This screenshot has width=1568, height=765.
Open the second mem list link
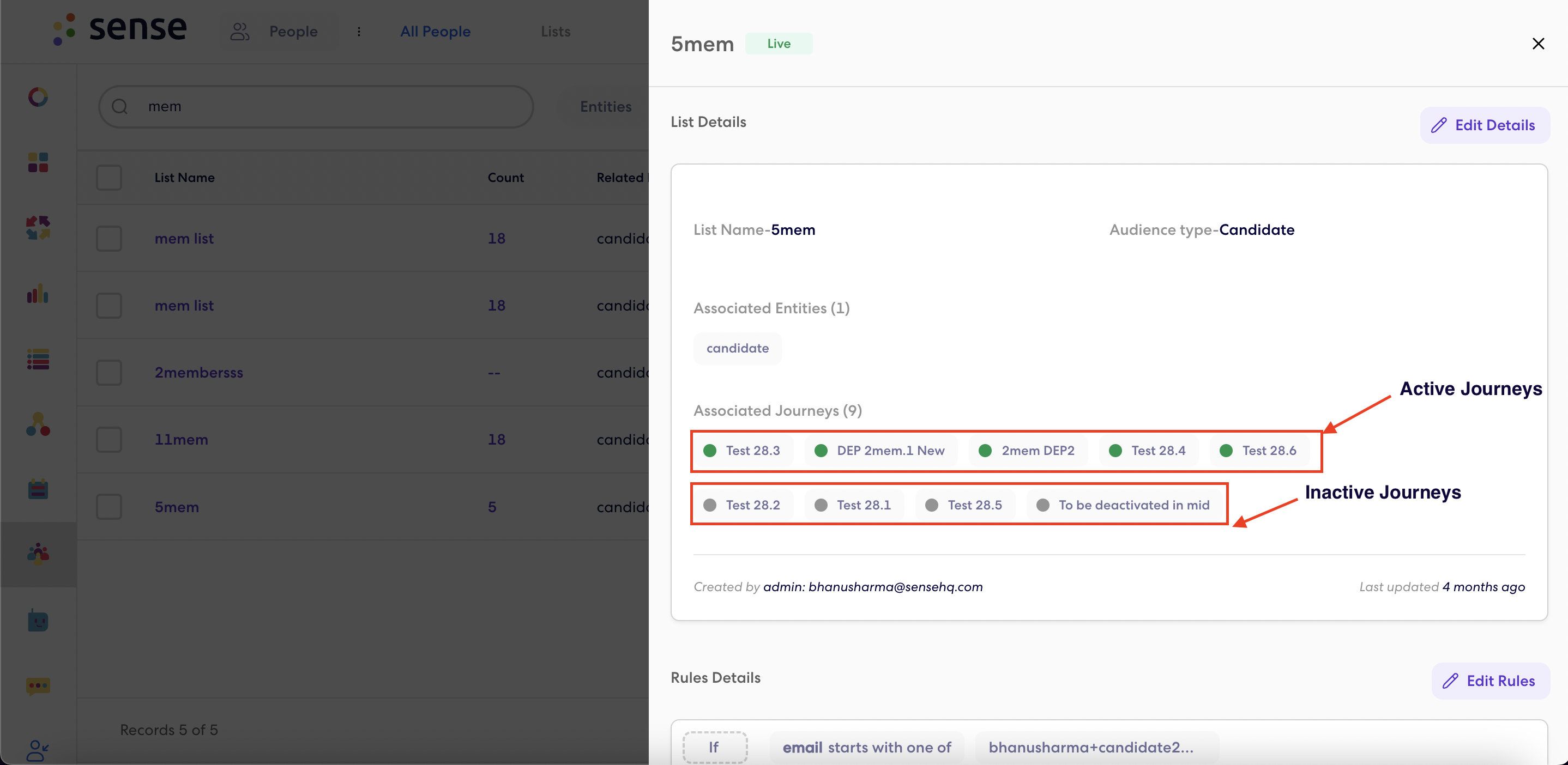[x=184, y=305]
